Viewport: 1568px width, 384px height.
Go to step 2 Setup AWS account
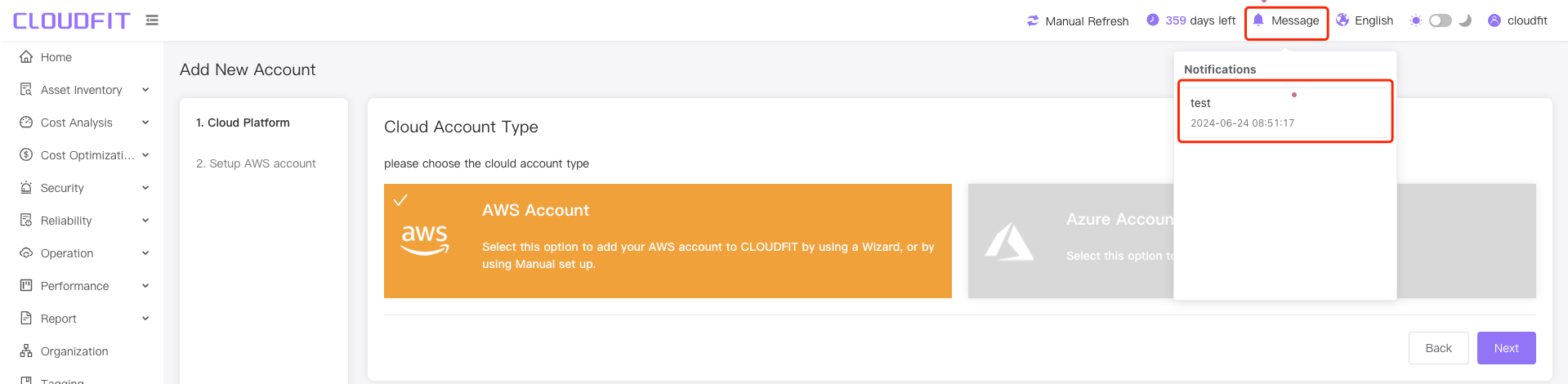coord(256,163)
